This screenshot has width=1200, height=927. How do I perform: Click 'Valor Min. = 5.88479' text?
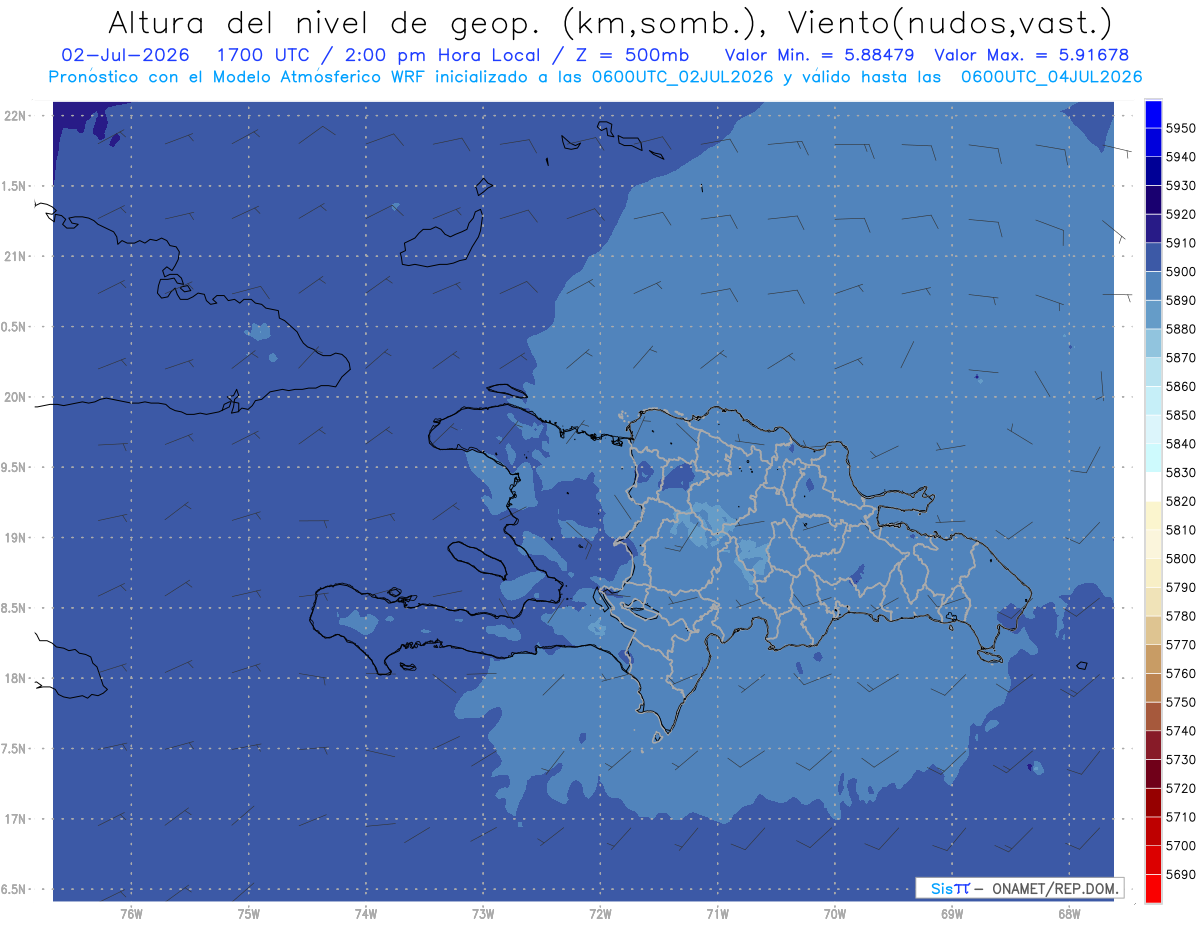pos(819,54)
